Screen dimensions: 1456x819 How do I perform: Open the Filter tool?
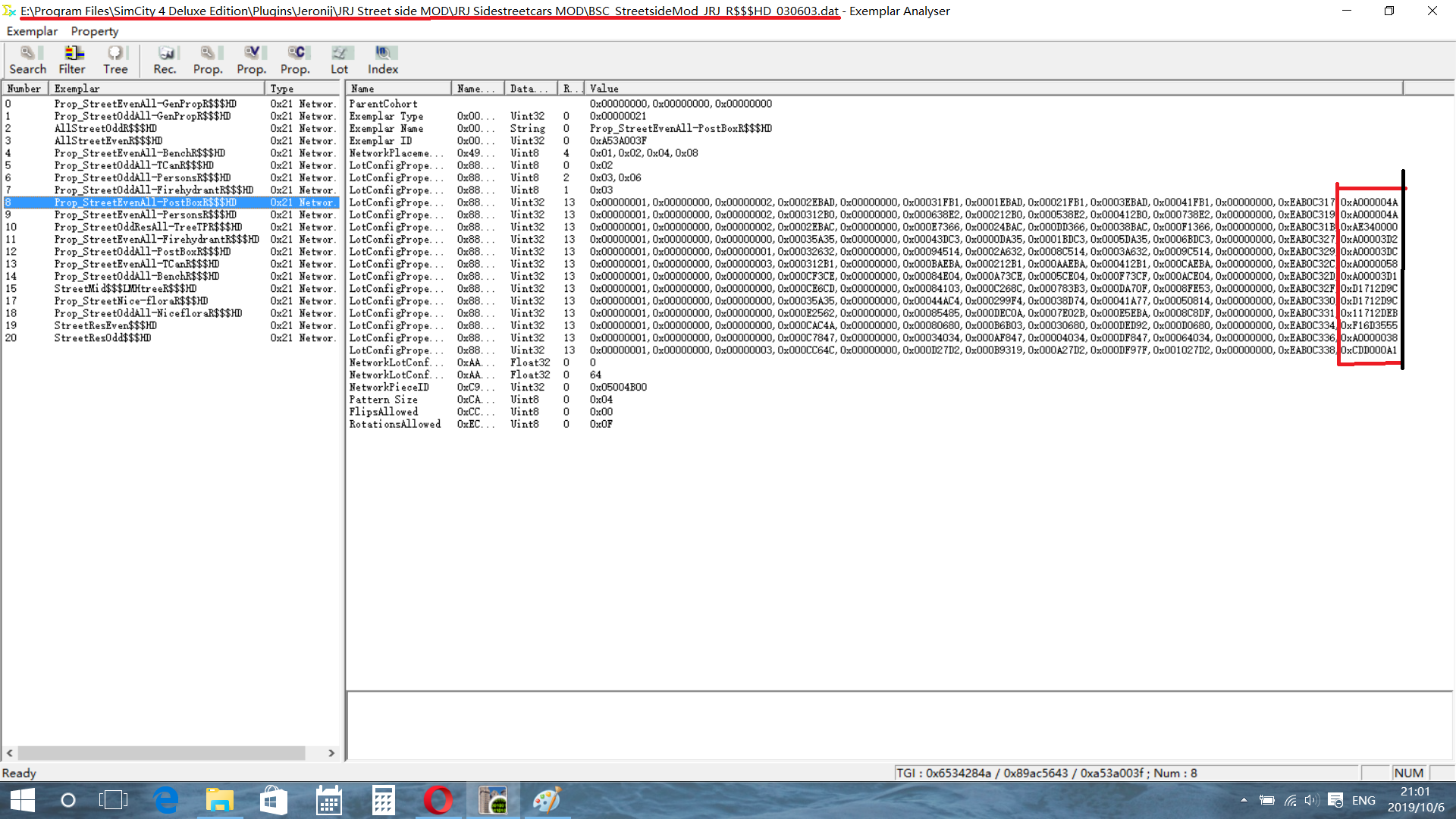[x=72, y=60]
